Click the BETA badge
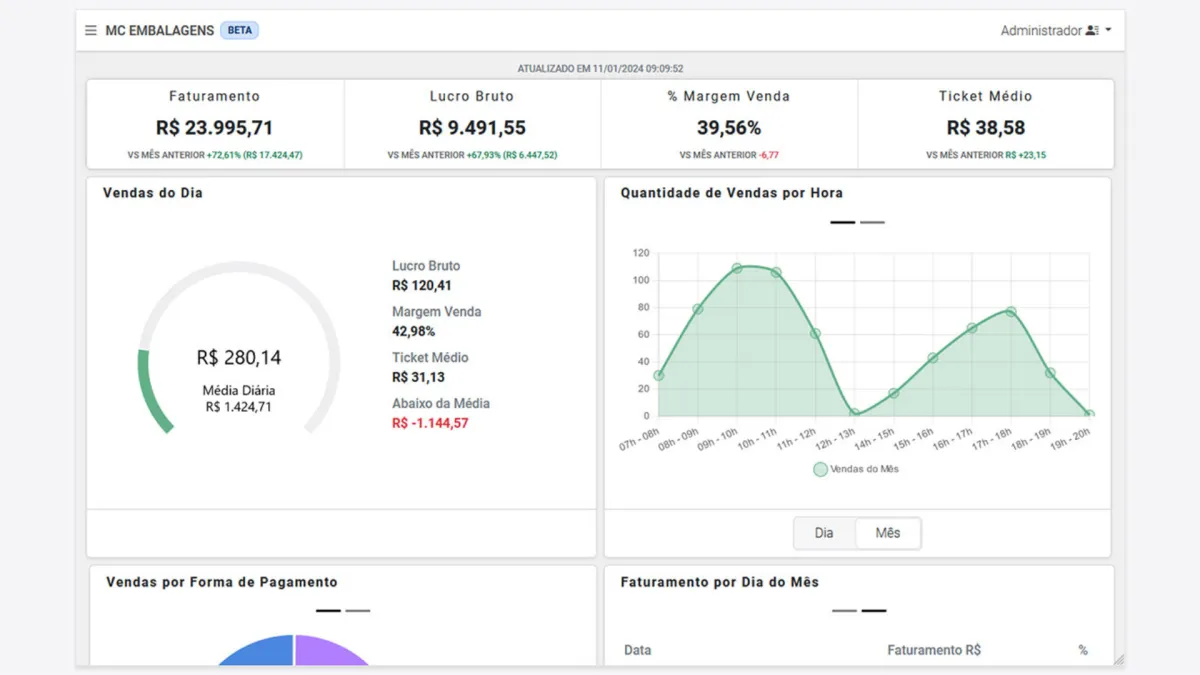The height and width of the screenshot is (675, 1200). tap(240, 30)
